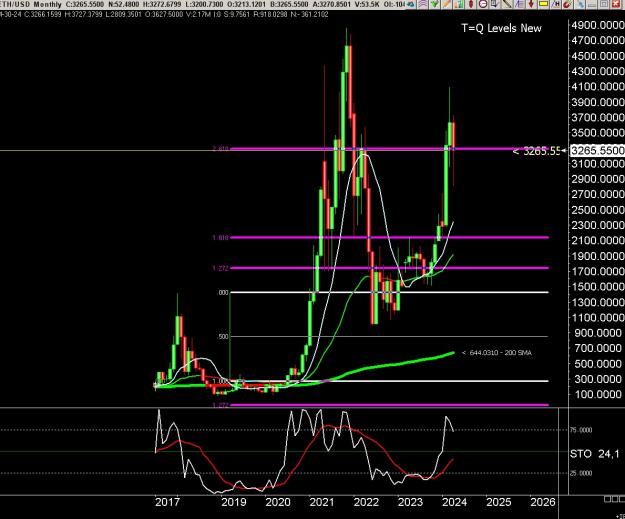Screen dimensions: 625x519
Task: Select the blue Fibonacci lines tool
Action: click(x=519, y=4)
